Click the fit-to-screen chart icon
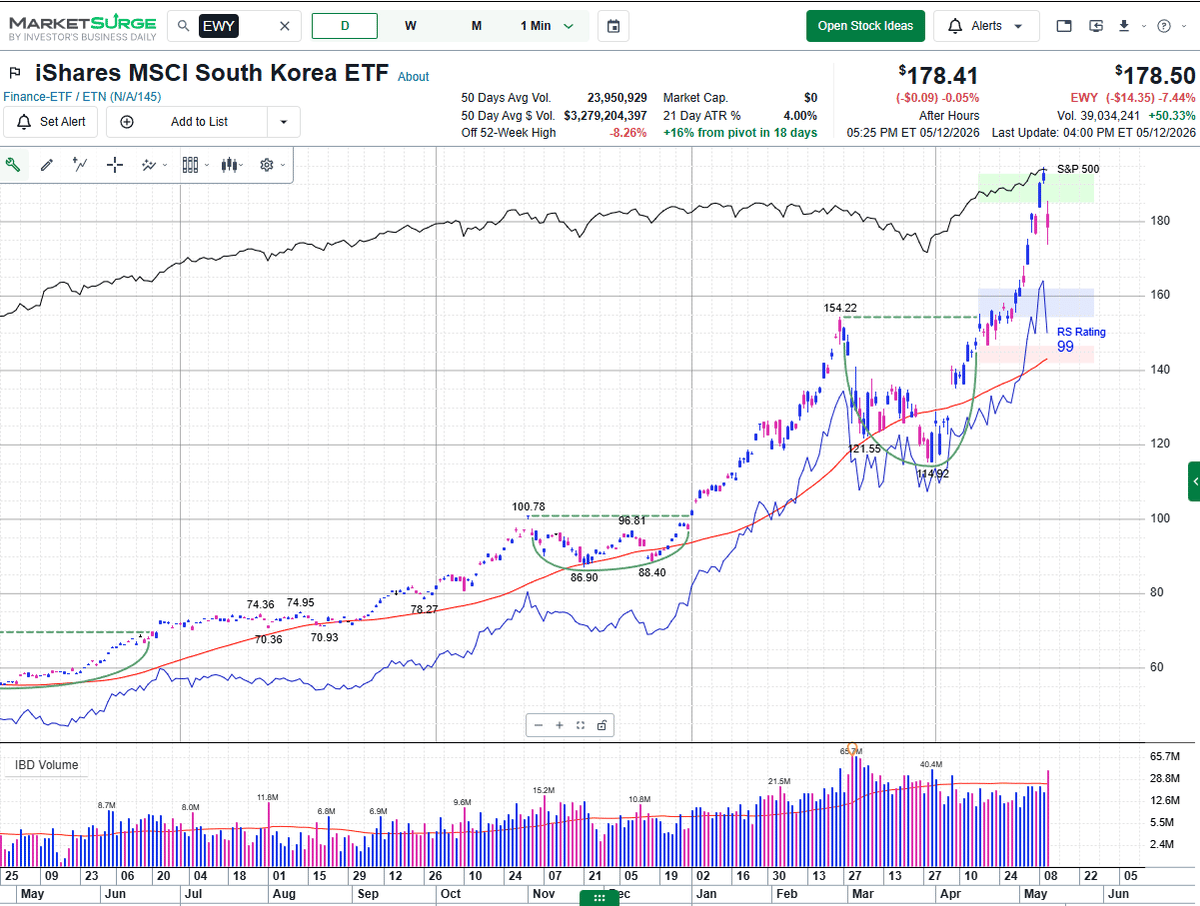 point(580,726)
